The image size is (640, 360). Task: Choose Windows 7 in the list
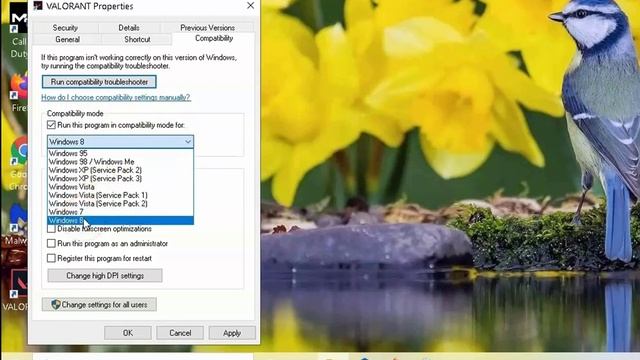click(x=120, y=212)
